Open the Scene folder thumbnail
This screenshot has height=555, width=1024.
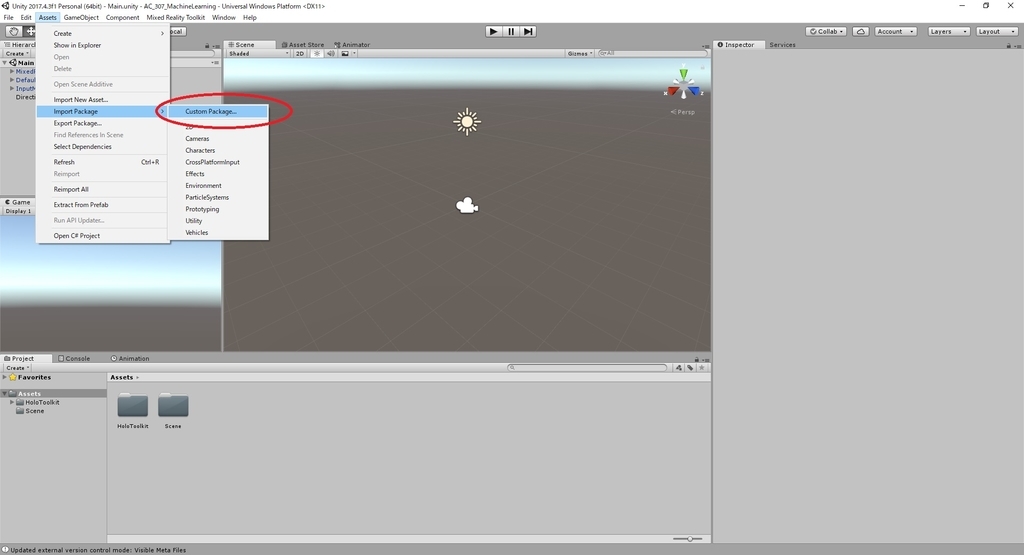tap(173, 405)
